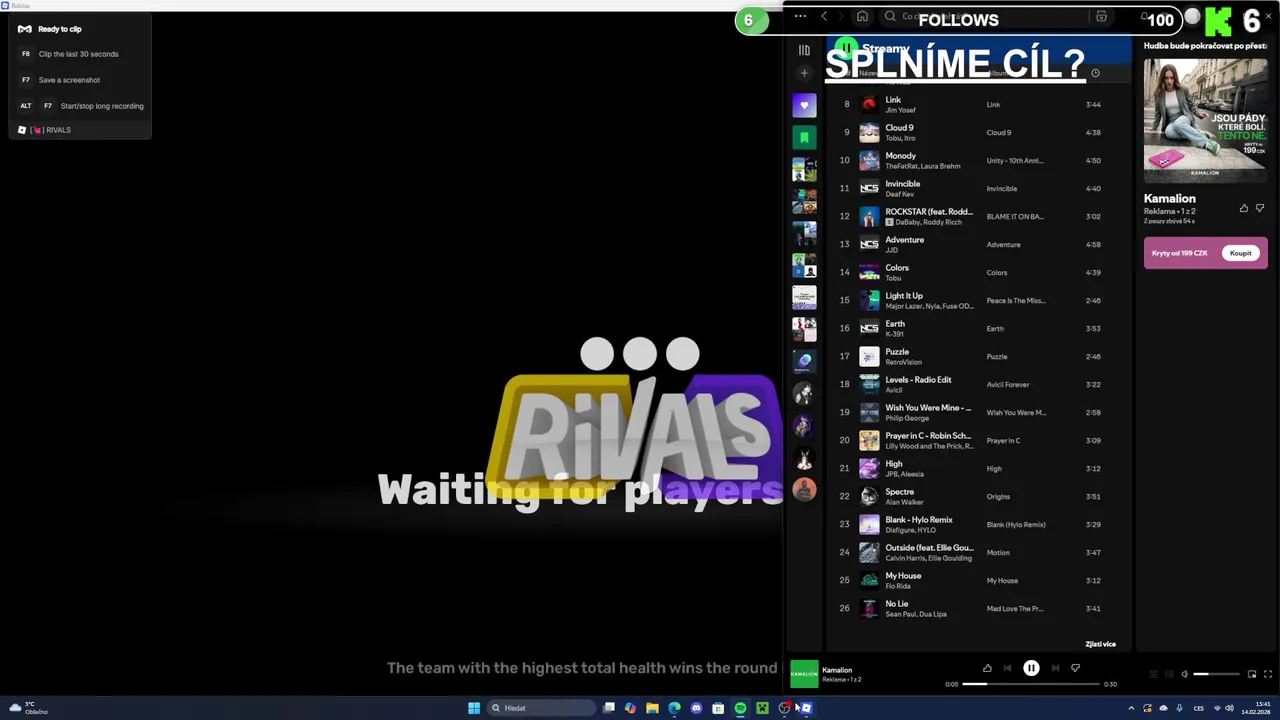Viewport: 1280px width, 720px height.
Task: Like the Kamalion ad with thumbs up in player bar
Action: point(987,668)
